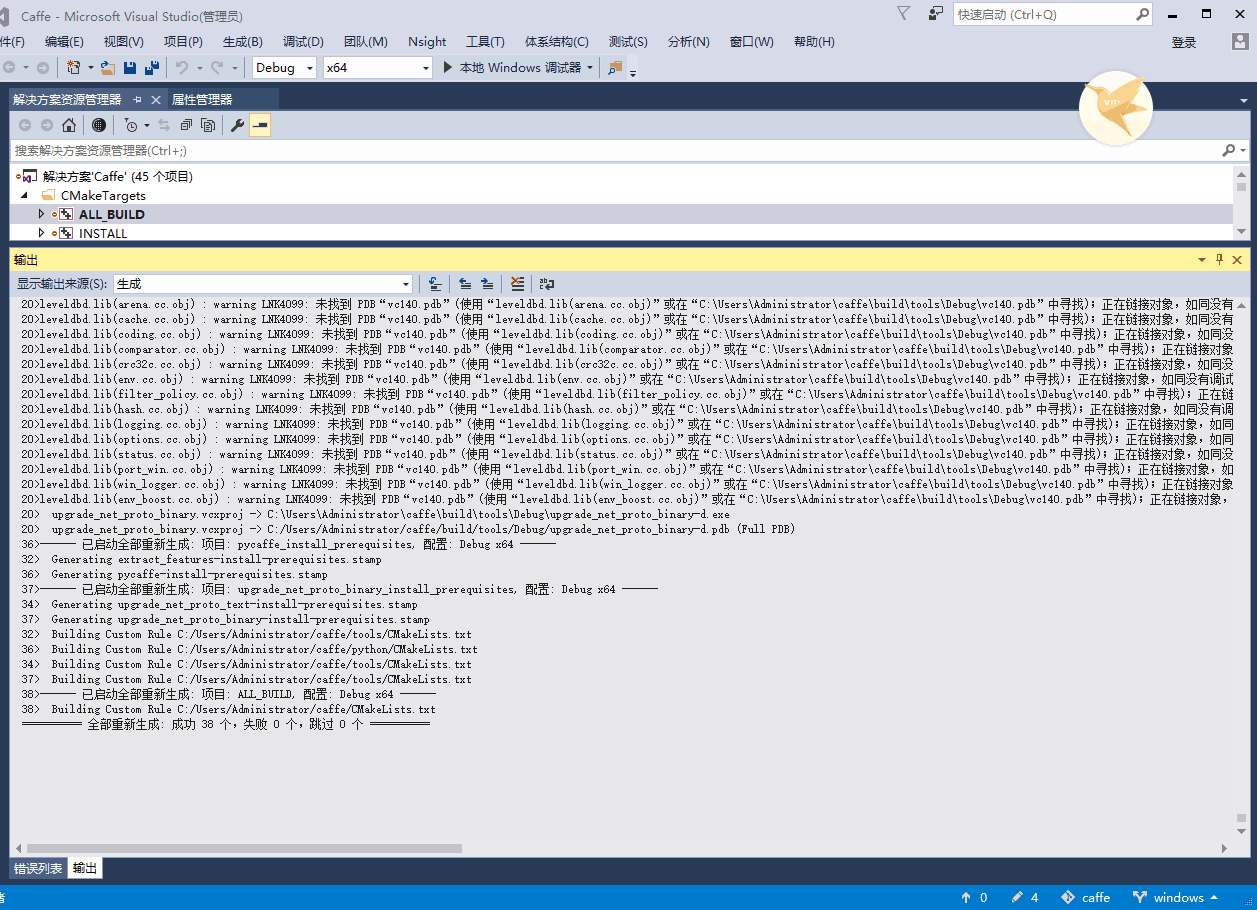1257x910 pixels.
Task: Open the Debug configuration dropdown
Action: [x=283, y=67]
